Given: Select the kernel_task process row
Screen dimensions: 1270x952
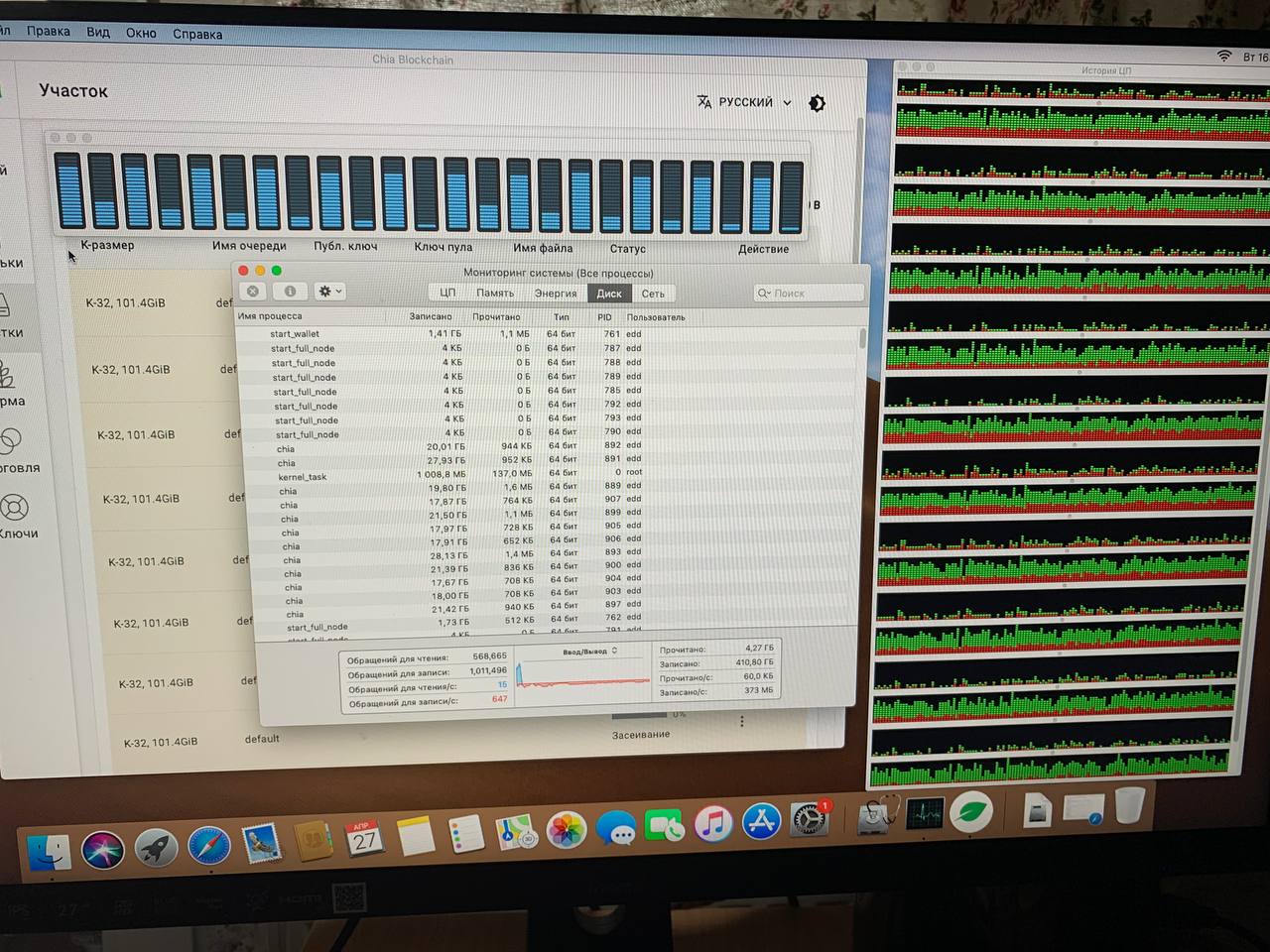Looking at the screenshot, I should click(552, 475).
